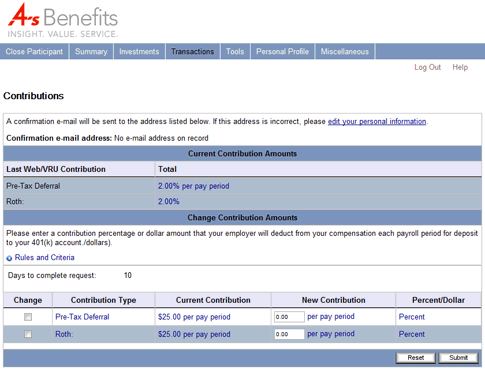Click the Days to complete request value 10
The width and height of the screenshot is (485, 376).
pyautogui.click(x=128, y=275)
